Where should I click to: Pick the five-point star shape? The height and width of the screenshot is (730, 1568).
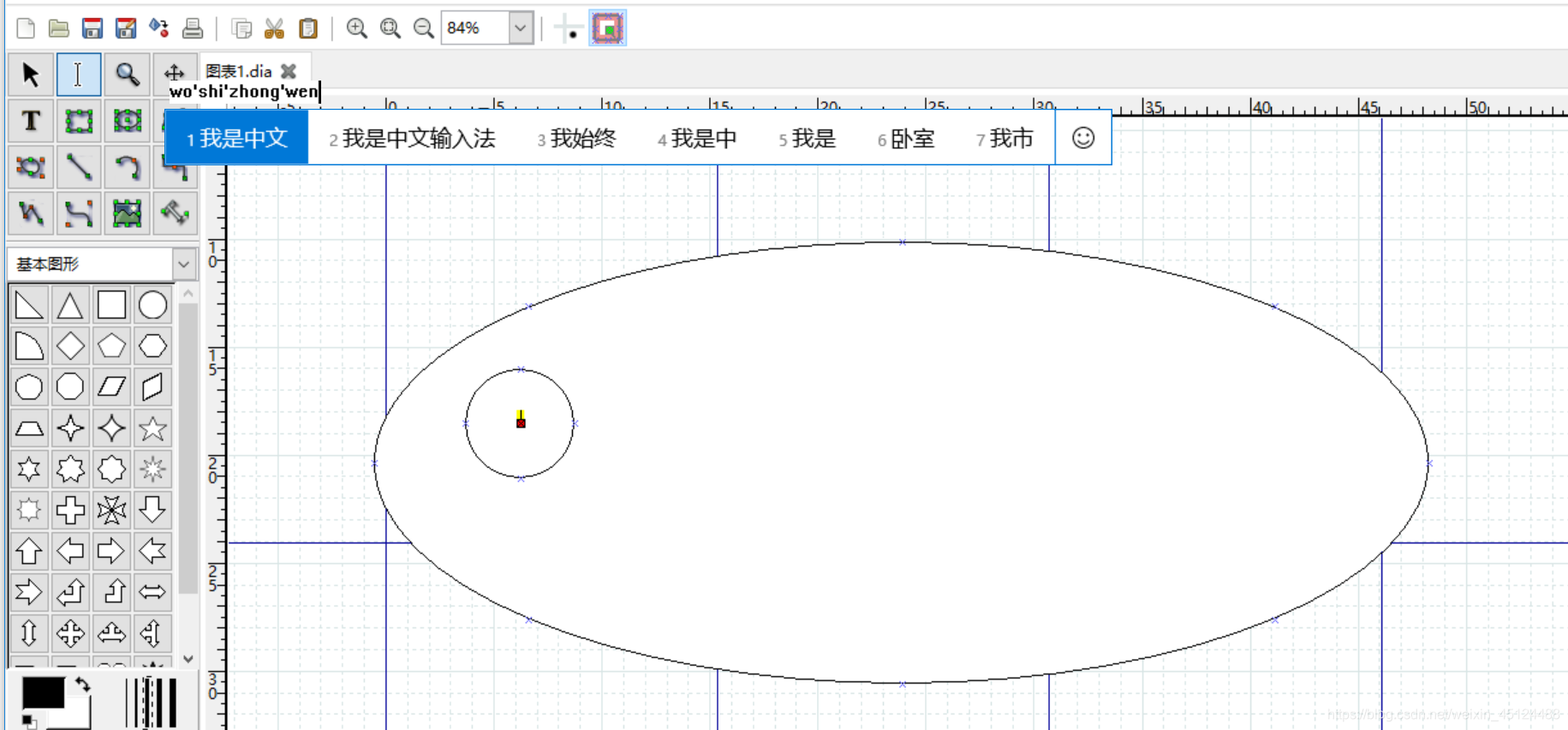click(152, 428)
